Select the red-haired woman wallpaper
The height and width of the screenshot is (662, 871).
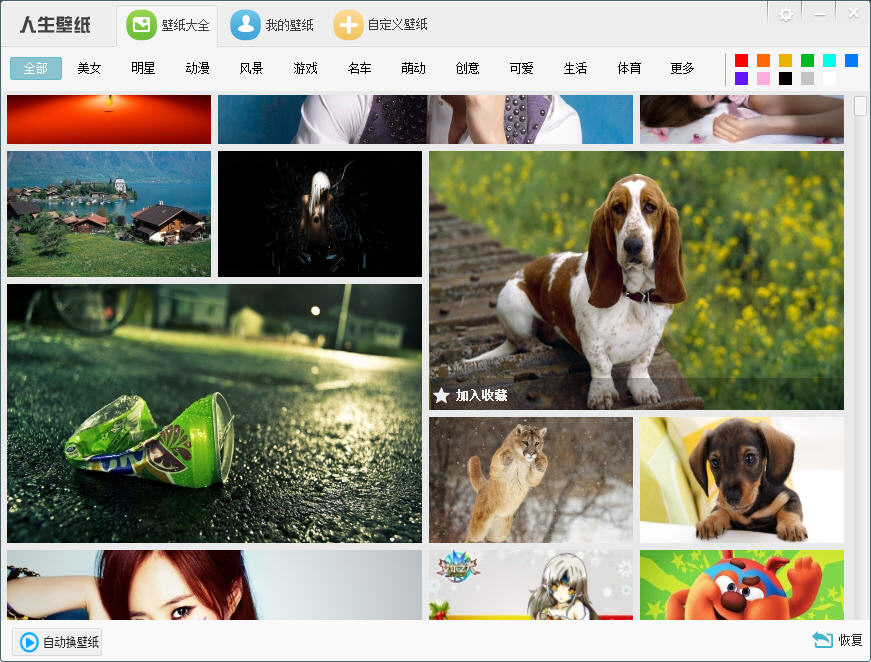(x=214, y=585)
